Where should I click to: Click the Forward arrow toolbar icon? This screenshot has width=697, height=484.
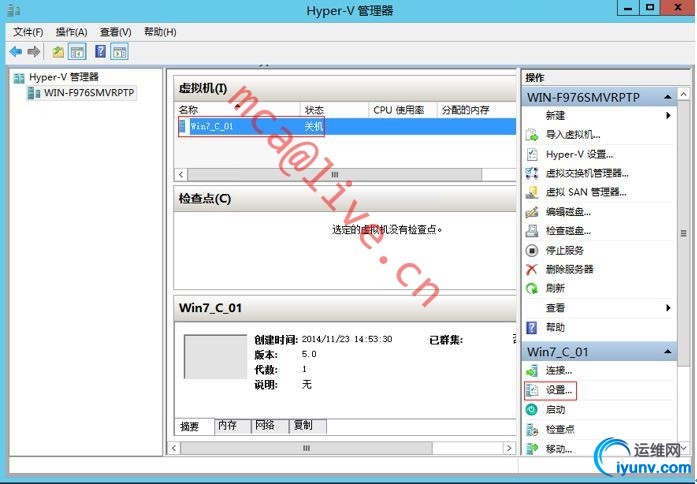(34, 52)
